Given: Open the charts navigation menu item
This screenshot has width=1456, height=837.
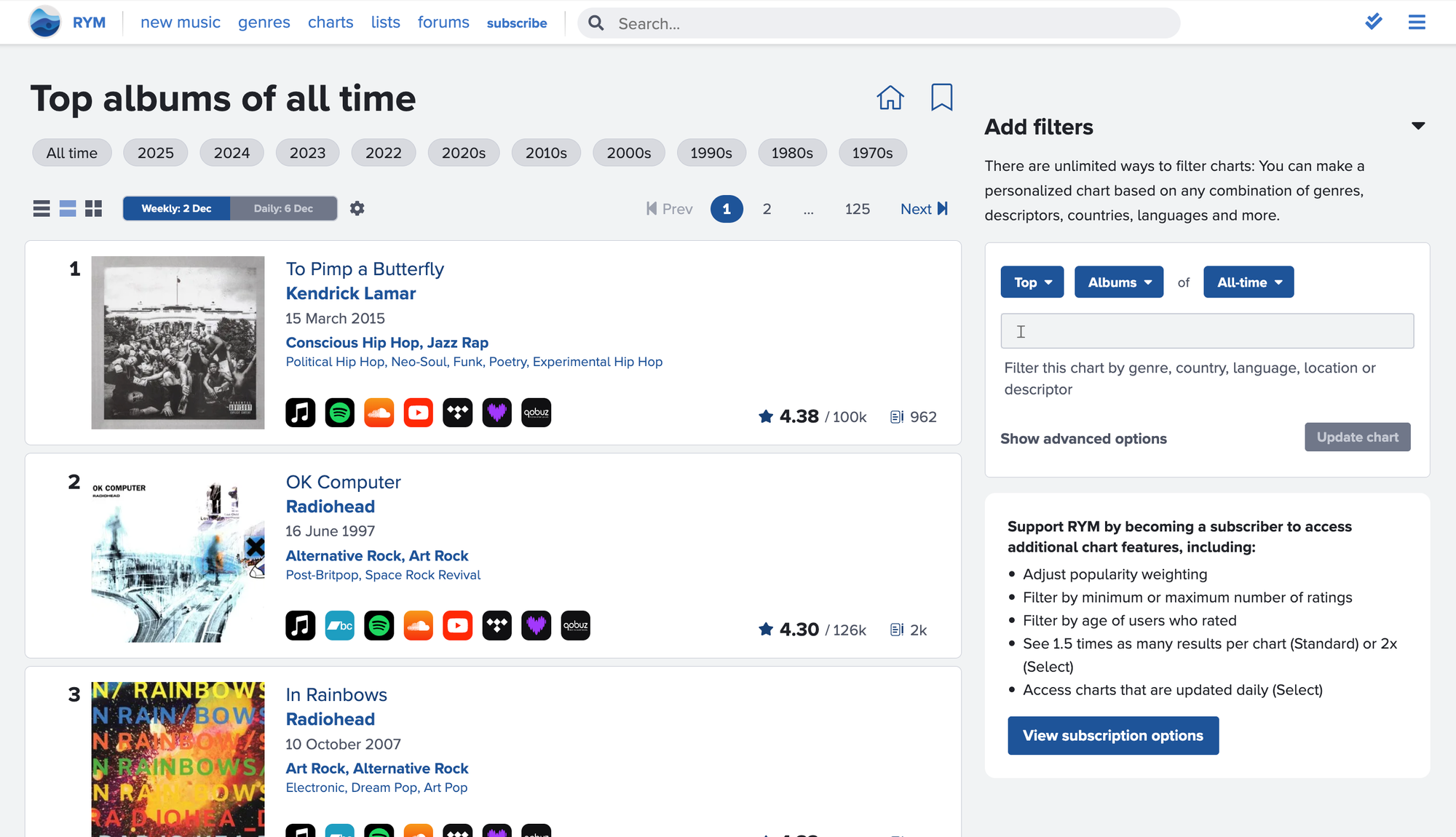Looking at the screenshot, I should (x=330, y=23).
